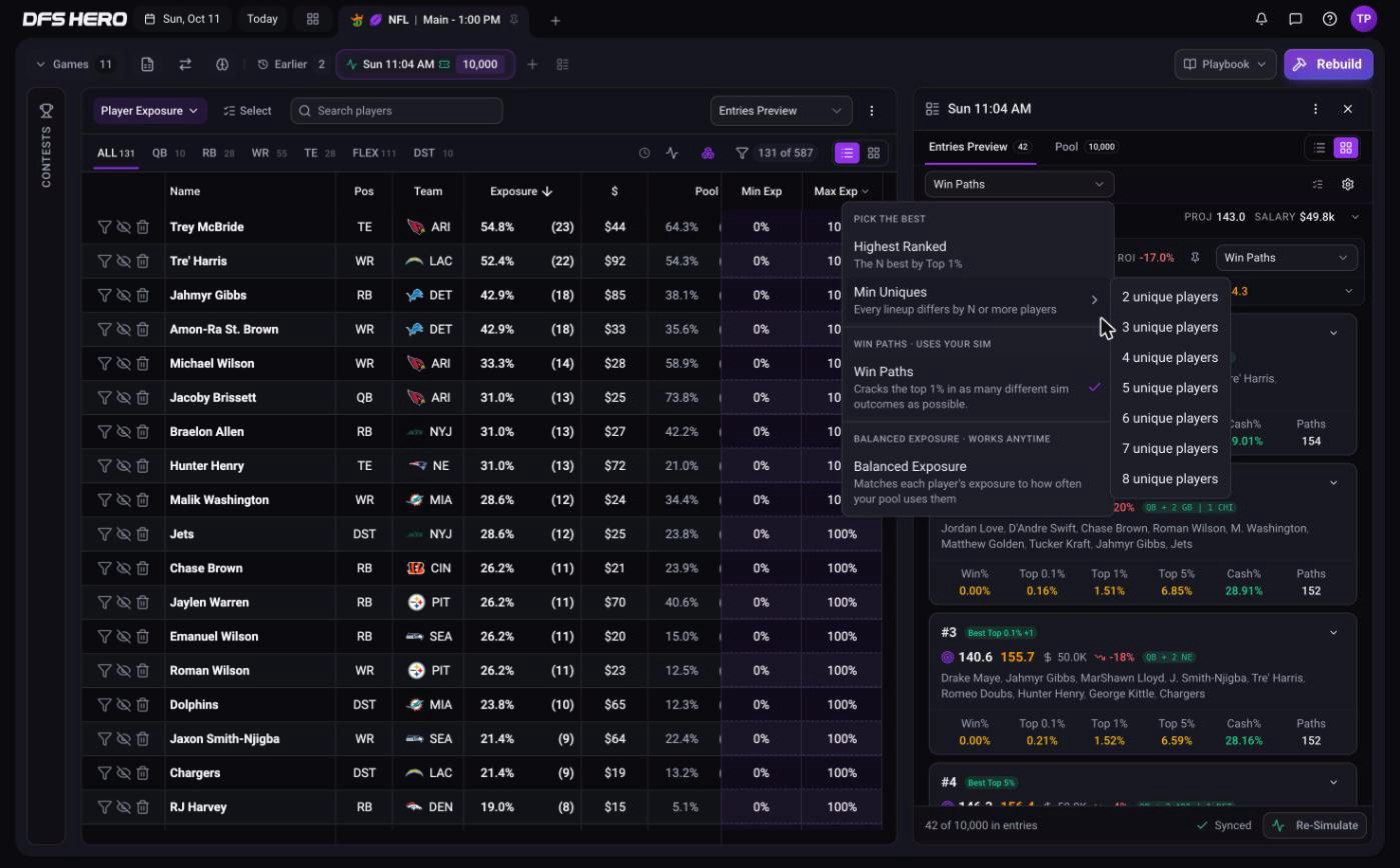The image size is (1400, 868).
Task: Collapse lineup #3 card chevron
Action: pyautogui.click(x=1334, y=632)
